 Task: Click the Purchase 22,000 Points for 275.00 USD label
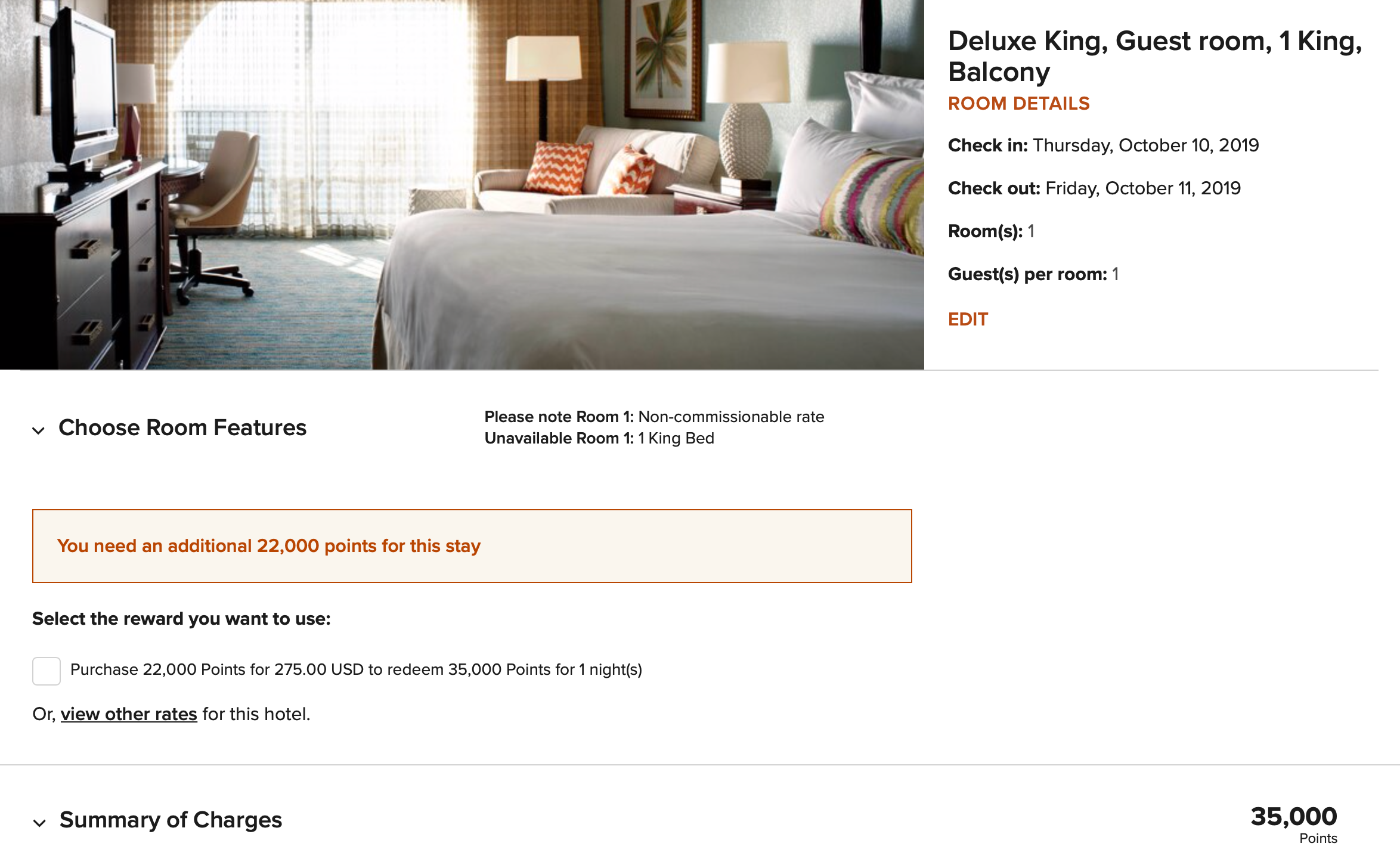click(356, 670)
